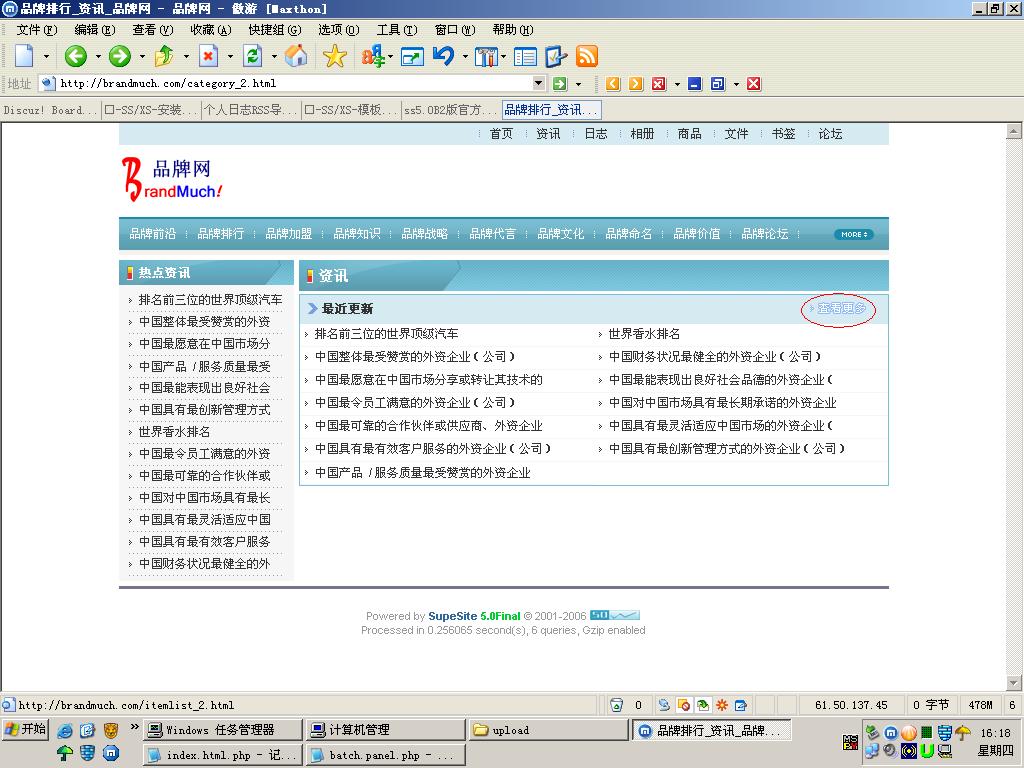Switch to batch.panel.php taskbar button
1024x768 pixels.
click(385, 755)
